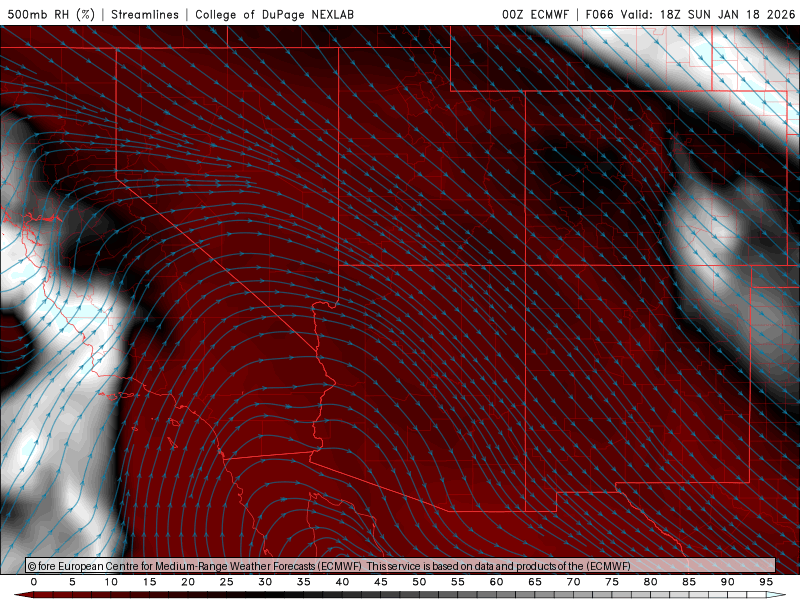
Task: Click the 60 label on the RH scale
Action: [496, 582]
